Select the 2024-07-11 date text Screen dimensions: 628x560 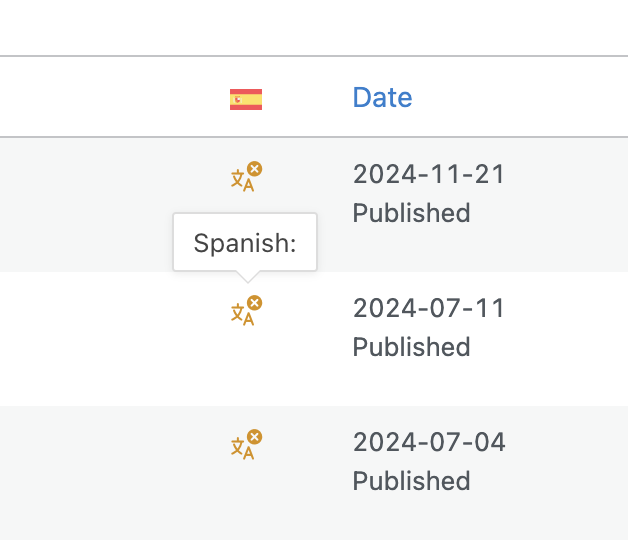(x=428, y=308)
